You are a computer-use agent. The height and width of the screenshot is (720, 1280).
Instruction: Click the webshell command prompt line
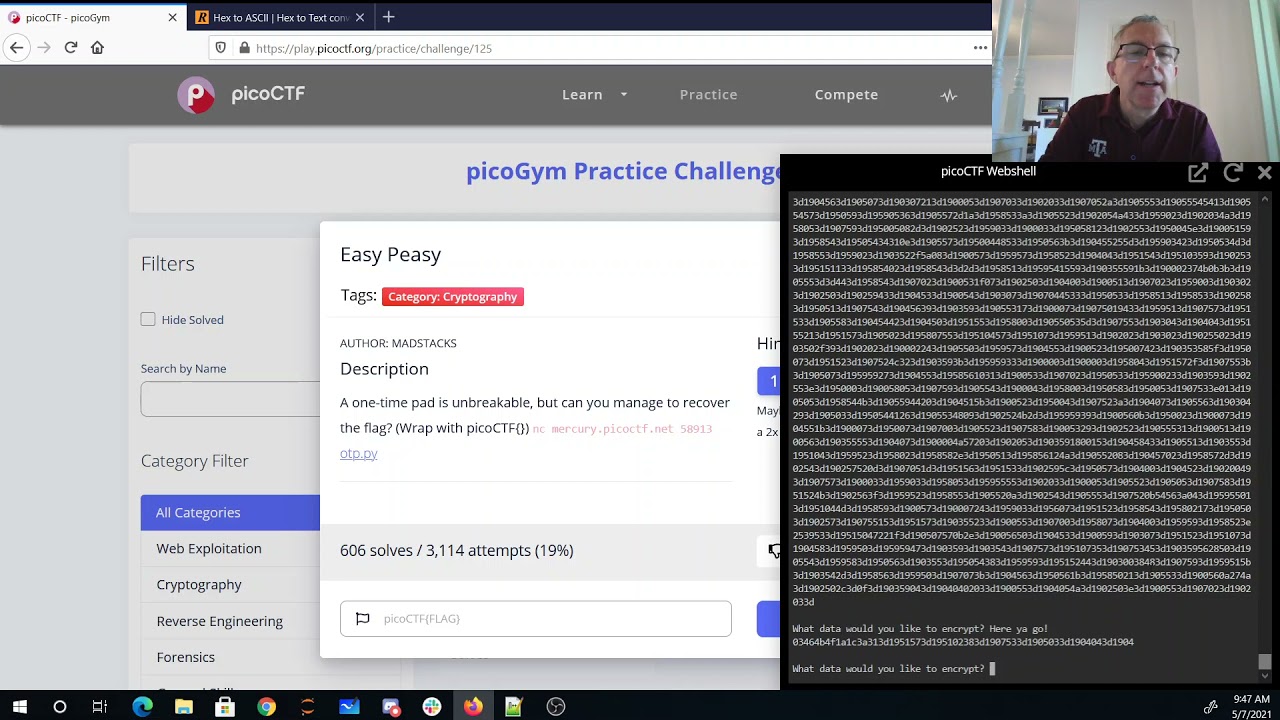(893, 668)
